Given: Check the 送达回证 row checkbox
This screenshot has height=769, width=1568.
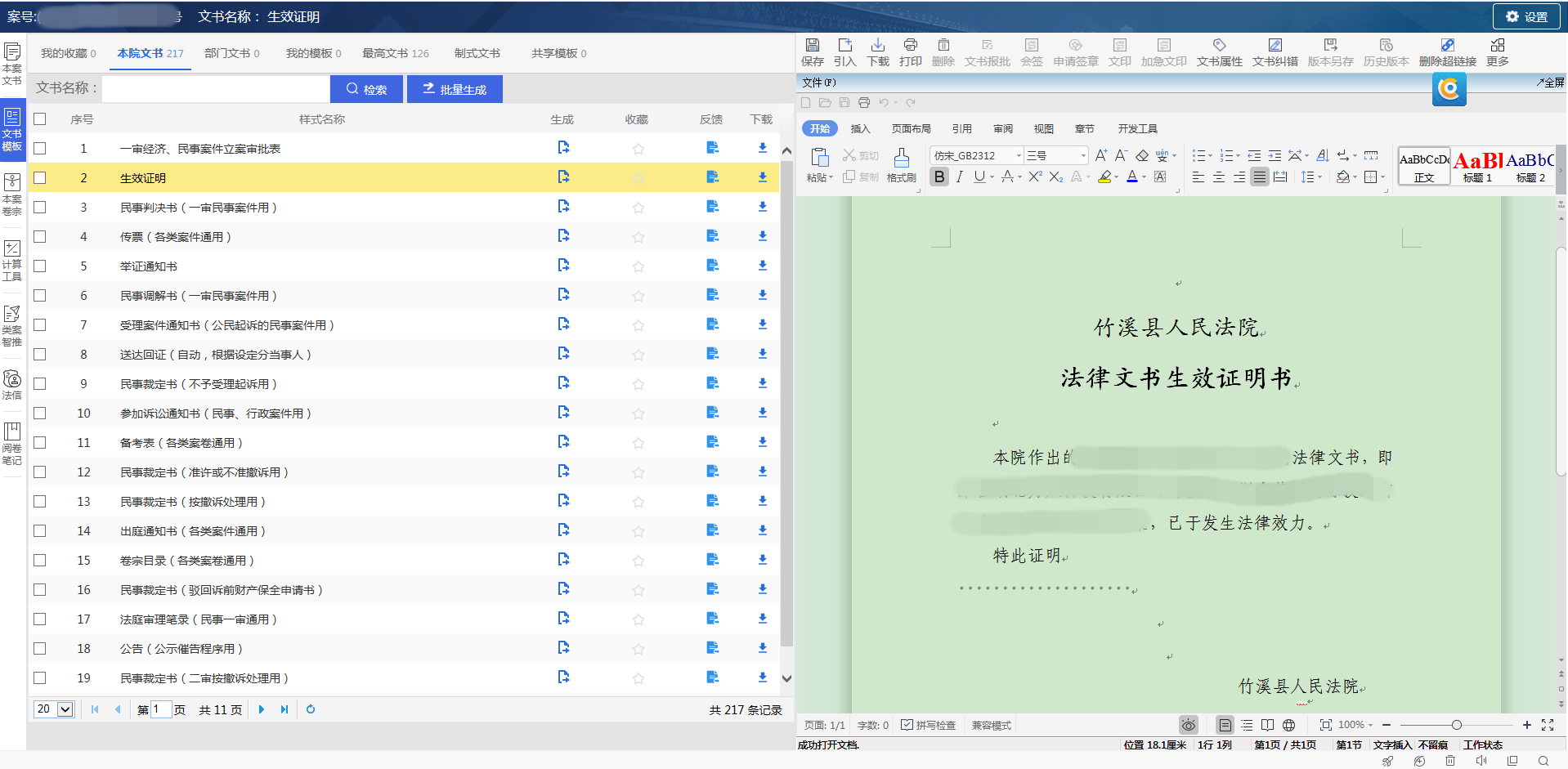Looking at the screenshot, I should point(39,355).
